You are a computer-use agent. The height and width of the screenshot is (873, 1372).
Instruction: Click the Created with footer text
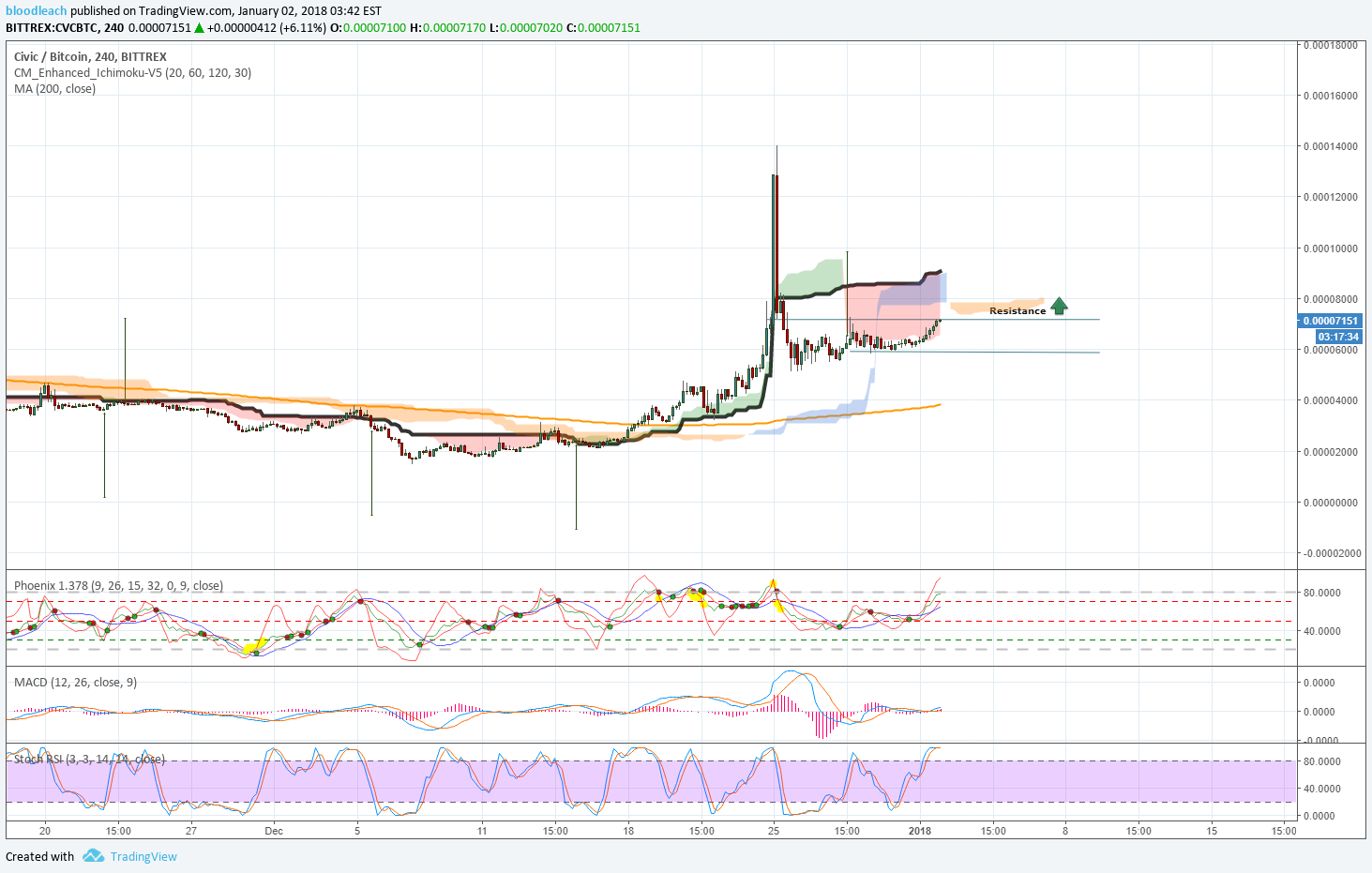point(39,856)
